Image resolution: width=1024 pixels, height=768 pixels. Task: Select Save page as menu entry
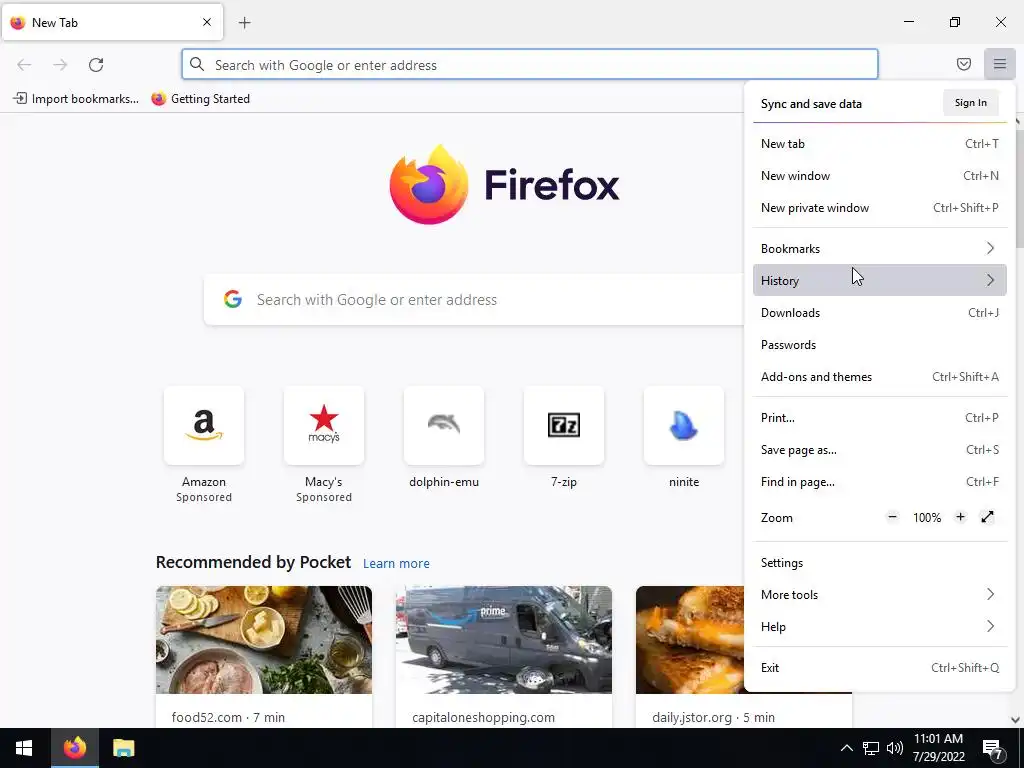pyautogui.click(x=880, y=450)
